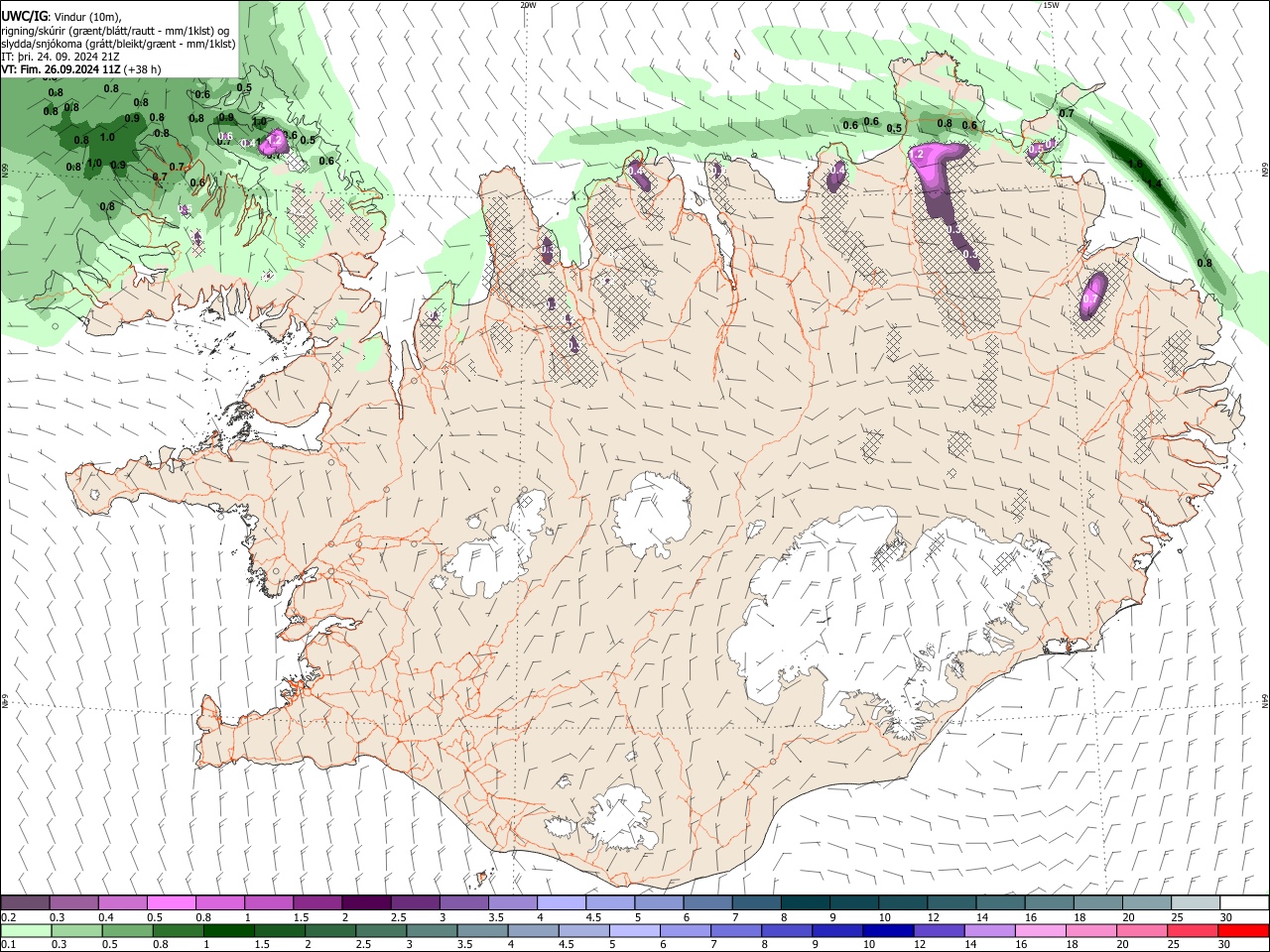Image resolution: width=1270 pixels, height=952 pixels.
Task: Click the valid time line 'VT: Fim. 26.09.2024 11Z'
Action: (62, 70)
